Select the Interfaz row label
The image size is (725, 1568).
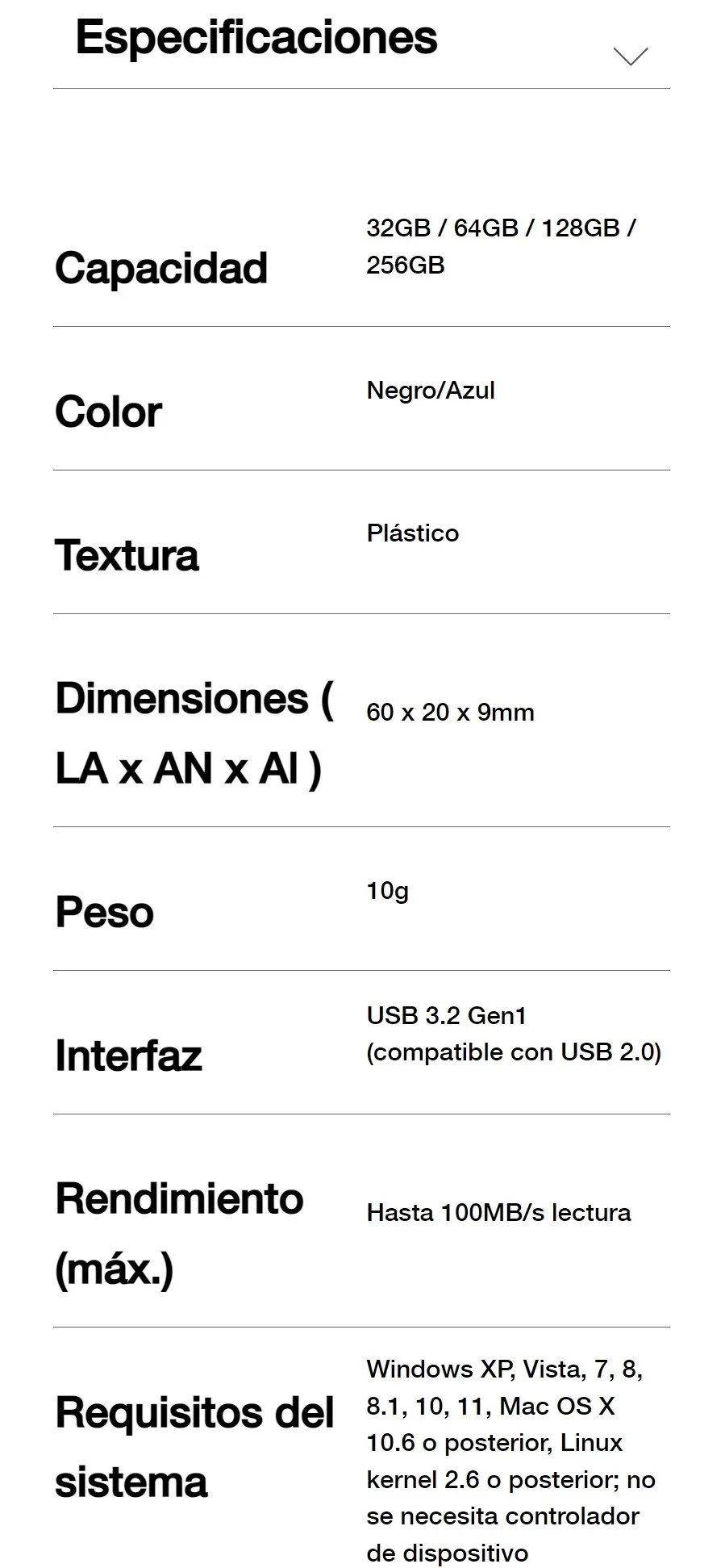pos(128,1055)
